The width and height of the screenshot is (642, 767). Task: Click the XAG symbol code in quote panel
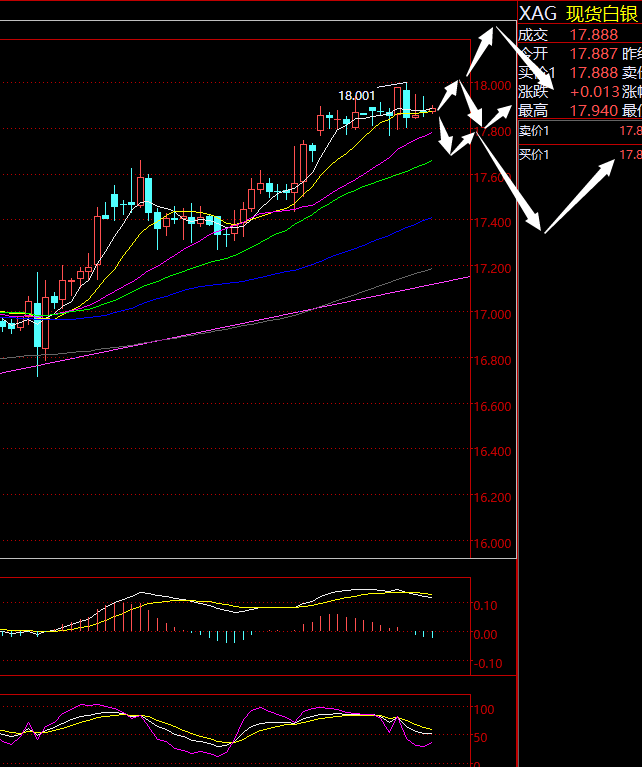[x=538, y=14]
